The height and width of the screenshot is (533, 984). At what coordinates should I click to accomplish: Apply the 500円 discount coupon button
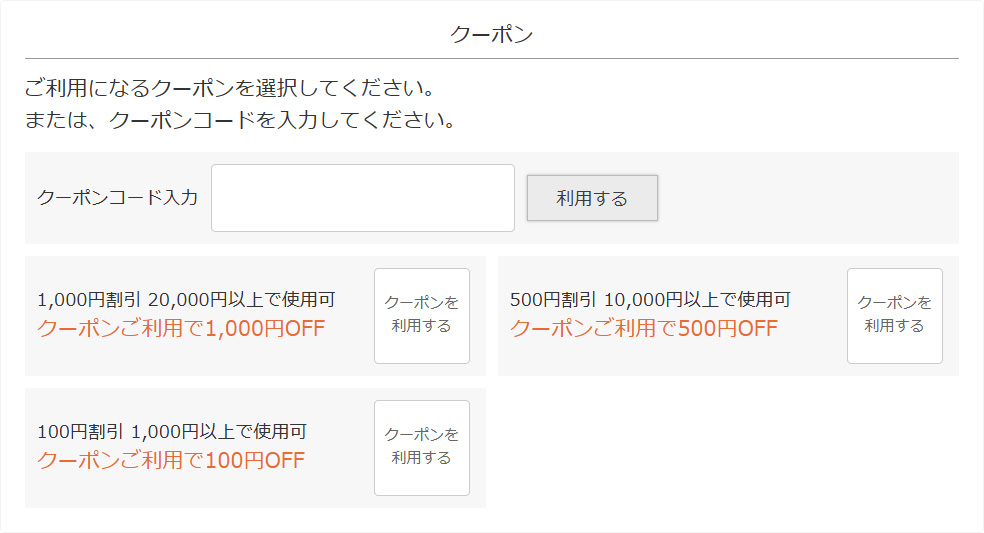894,315
